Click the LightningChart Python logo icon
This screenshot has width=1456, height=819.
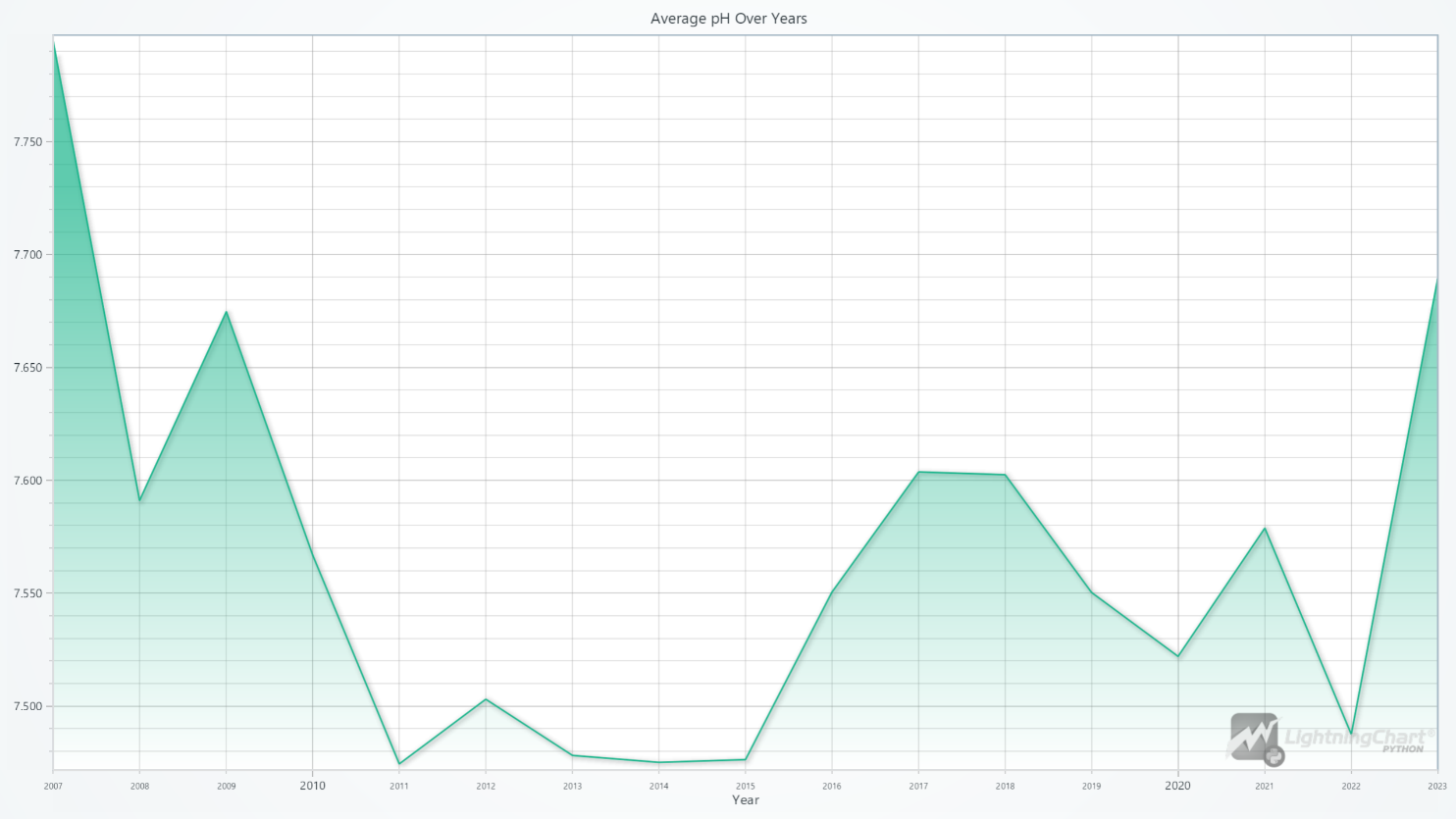(x=1255, y=739)
